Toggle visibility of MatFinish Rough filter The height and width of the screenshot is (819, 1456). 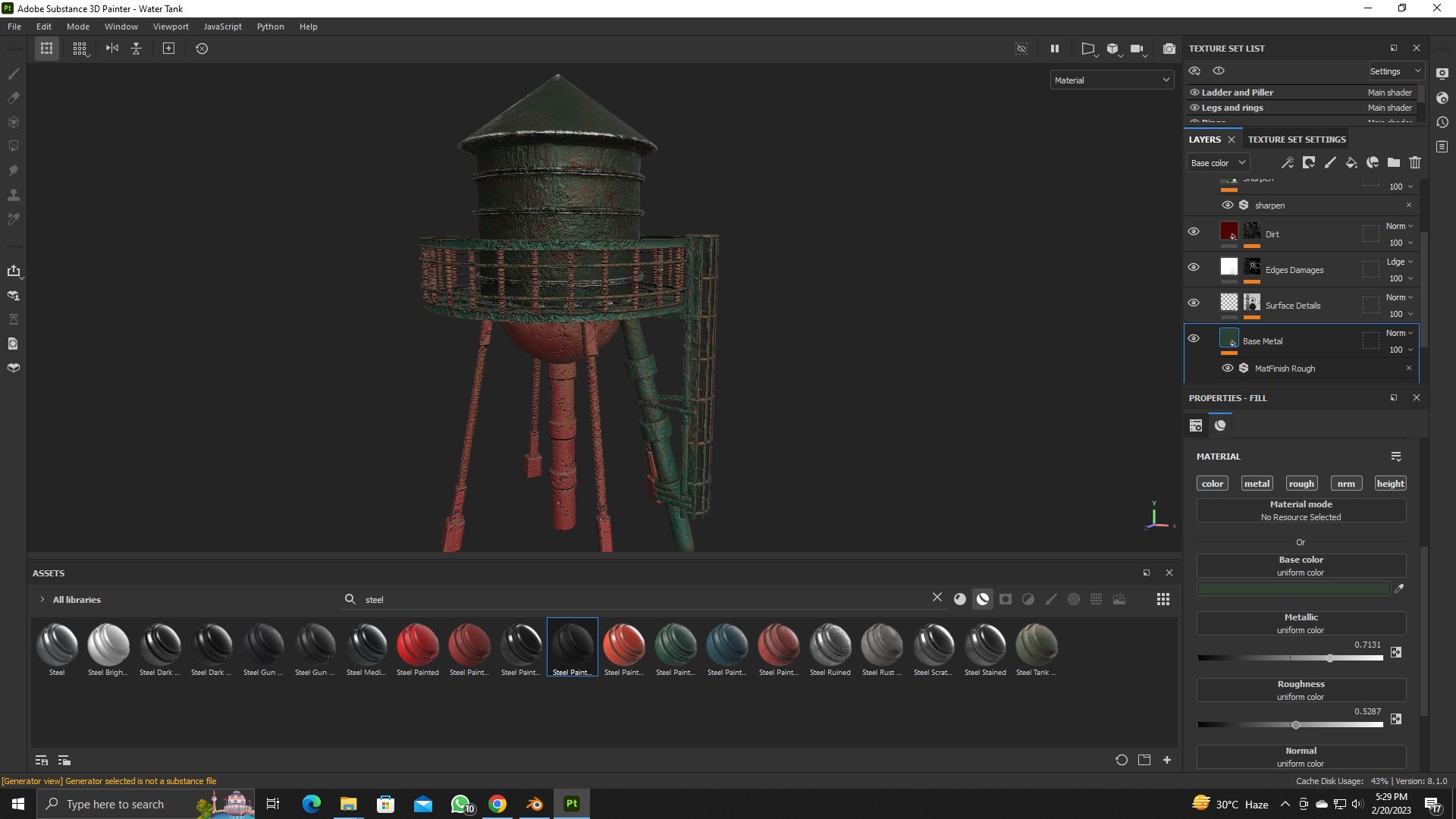pos(1227,368)
